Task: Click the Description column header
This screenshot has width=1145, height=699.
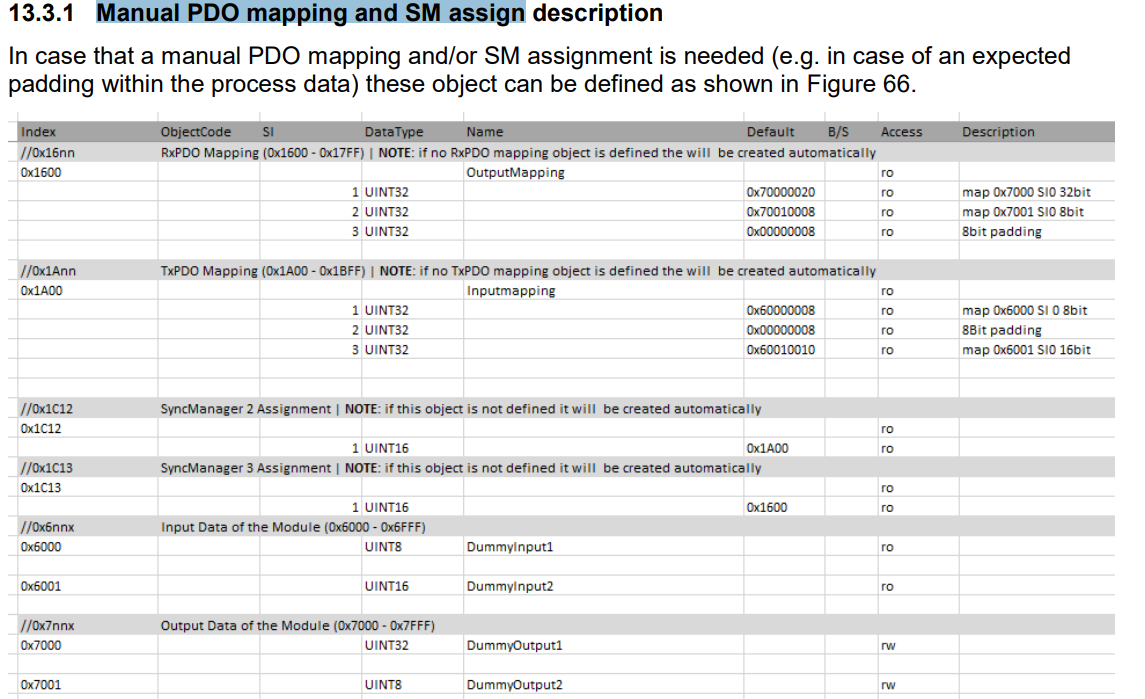Action: click(998, 131)
